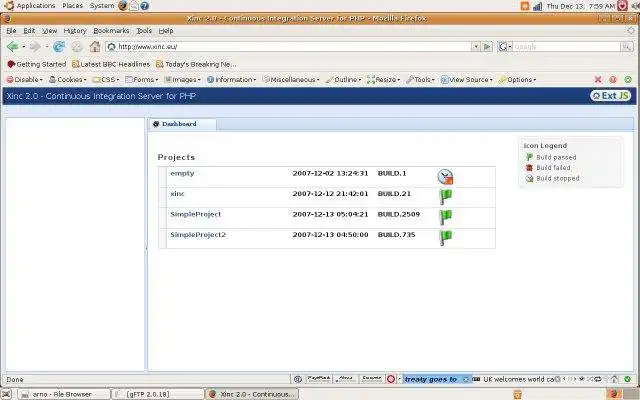Click the Build stopped legend icon
The width and height of the screenshot is (640, 400).
click(x=529, y=178)
